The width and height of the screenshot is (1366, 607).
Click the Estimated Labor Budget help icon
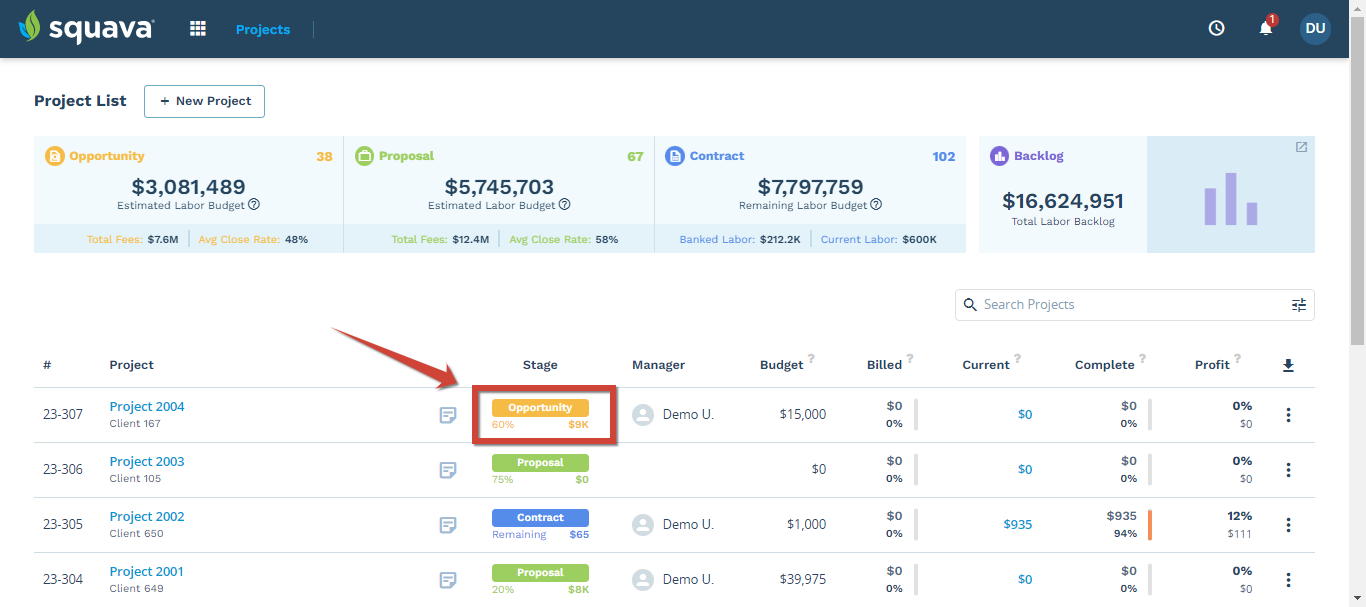tap(254, 204)
